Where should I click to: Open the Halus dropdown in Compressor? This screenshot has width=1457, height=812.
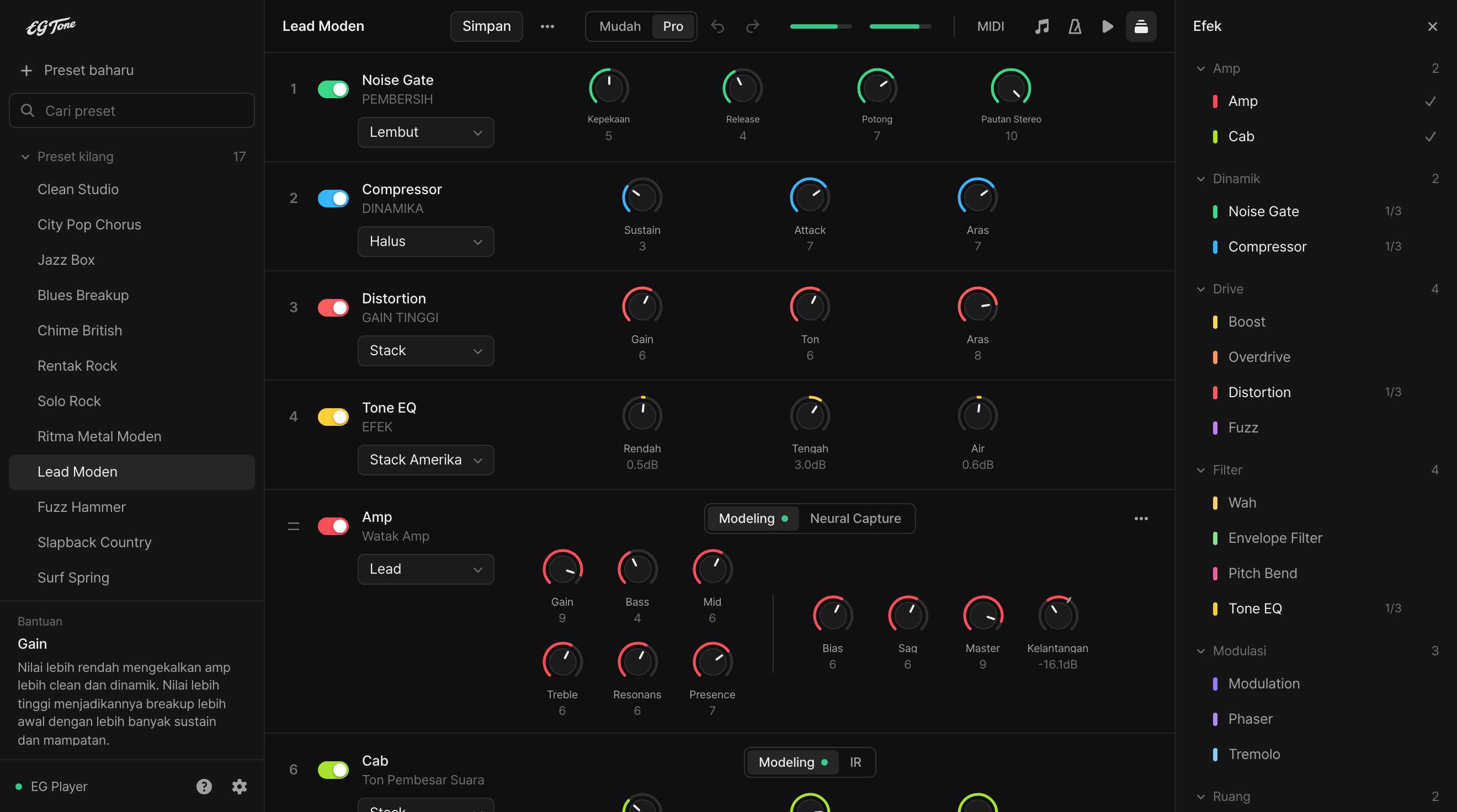(426, 242)
